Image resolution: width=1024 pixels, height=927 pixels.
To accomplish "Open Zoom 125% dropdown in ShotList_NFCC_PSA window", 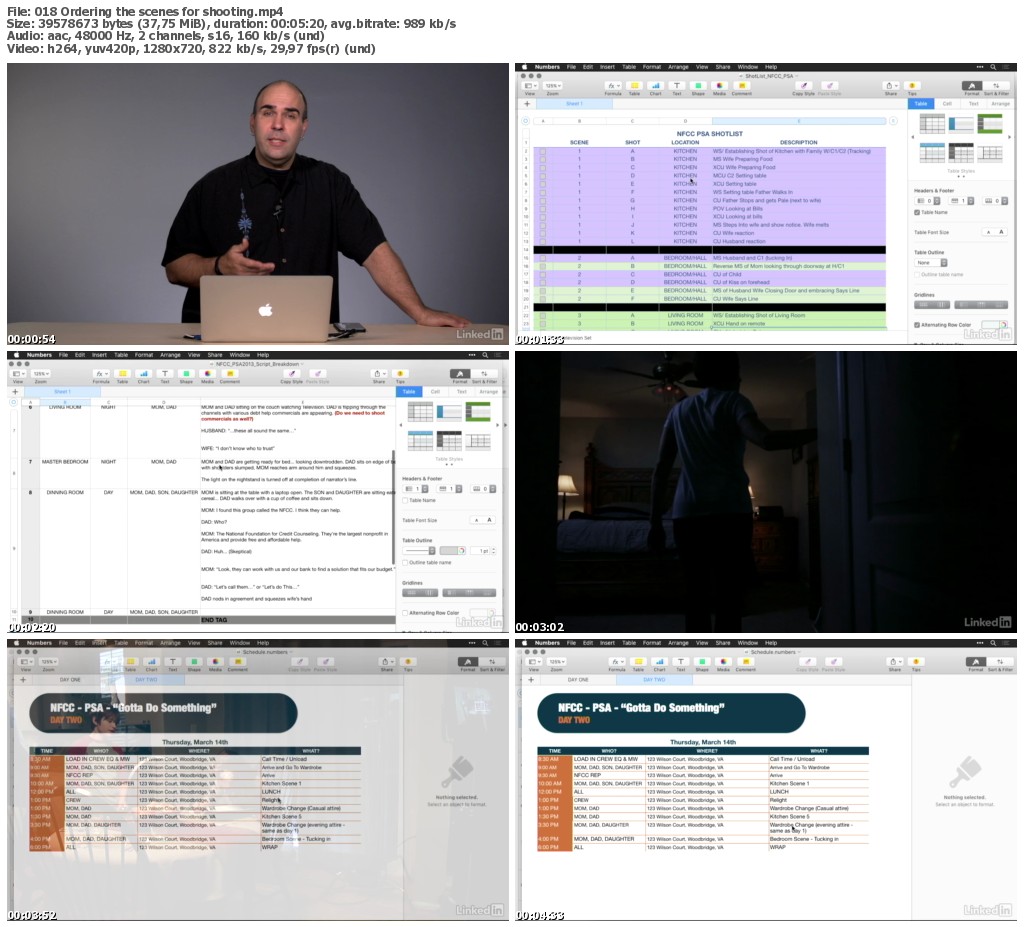I will coord(554,86).
